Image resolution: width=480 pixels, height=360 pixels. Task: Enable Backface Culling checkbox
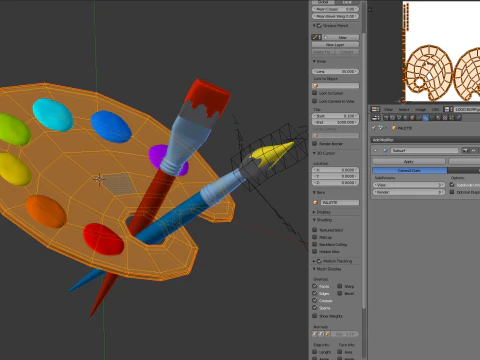(314, 244)
